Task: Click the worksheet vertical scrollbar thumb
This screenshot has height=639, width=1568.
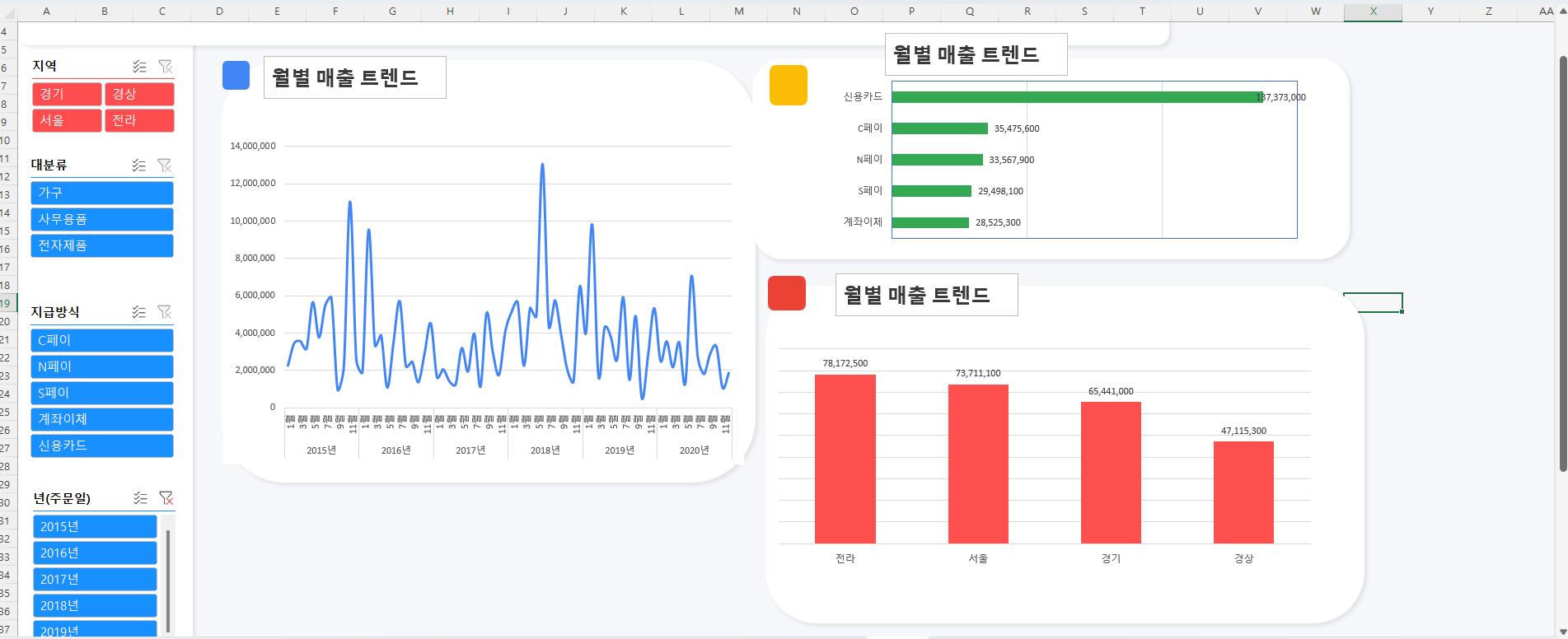Action: pos(1562,264)
